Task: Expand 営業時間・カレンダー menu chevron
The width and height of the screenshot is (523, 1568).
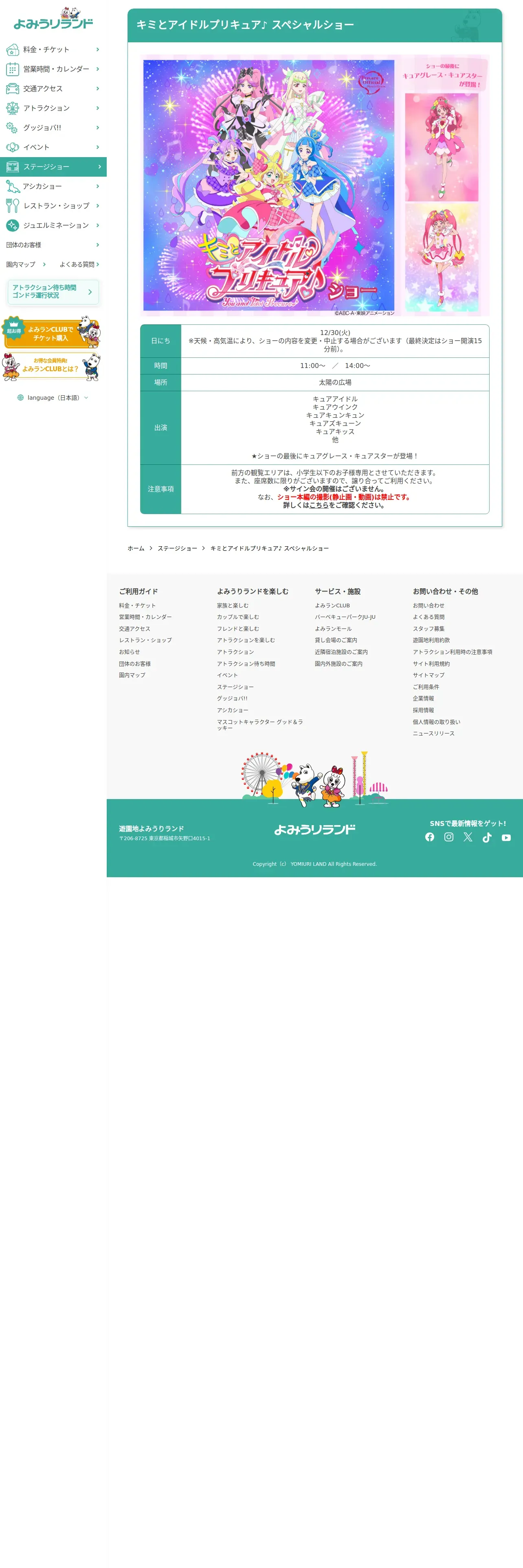Action: point(97,69)
